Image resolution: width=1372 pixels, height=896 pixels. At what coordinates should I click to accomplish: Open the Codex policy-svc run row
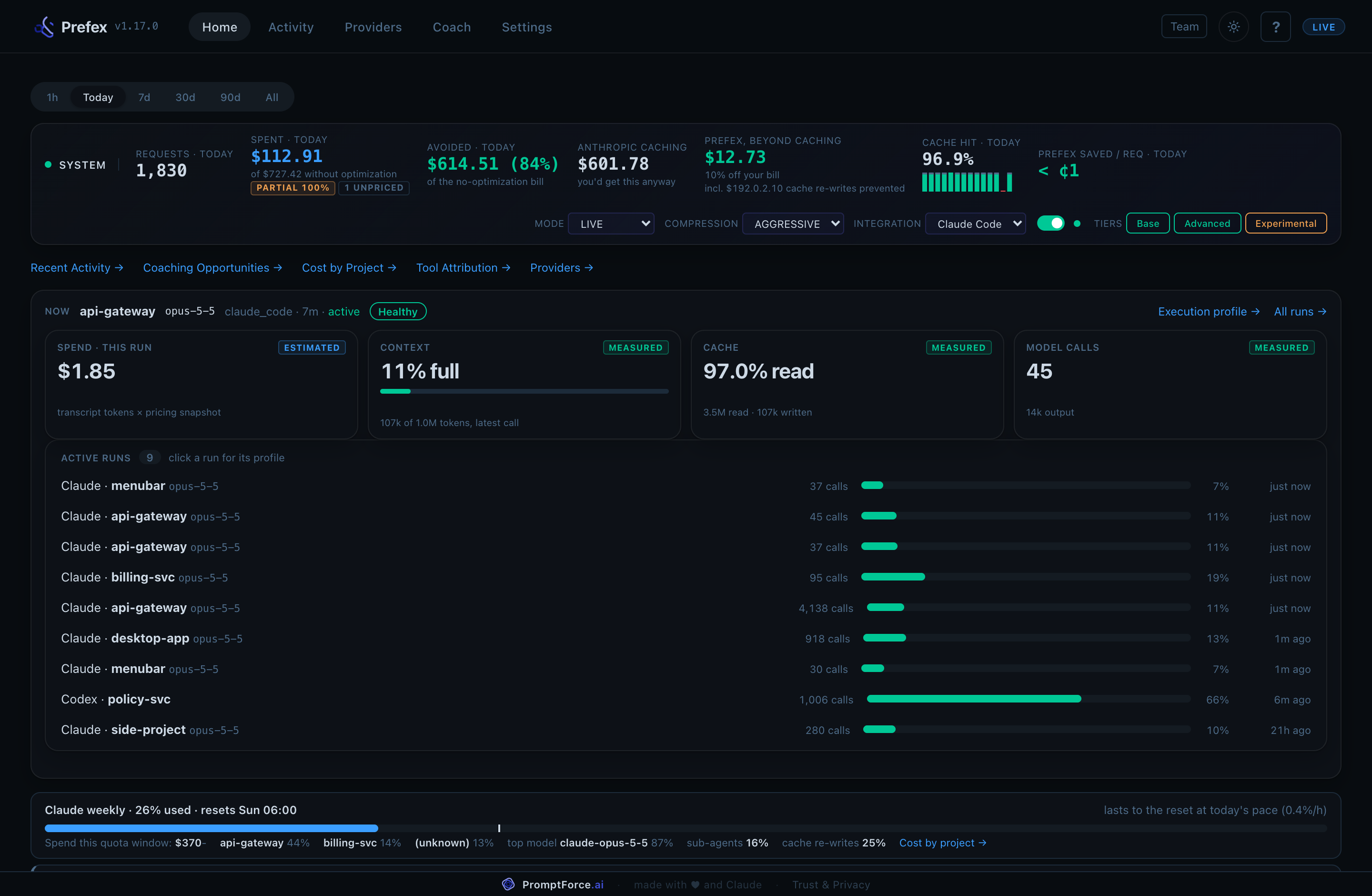pyautogui.click(x=686, y=699)
